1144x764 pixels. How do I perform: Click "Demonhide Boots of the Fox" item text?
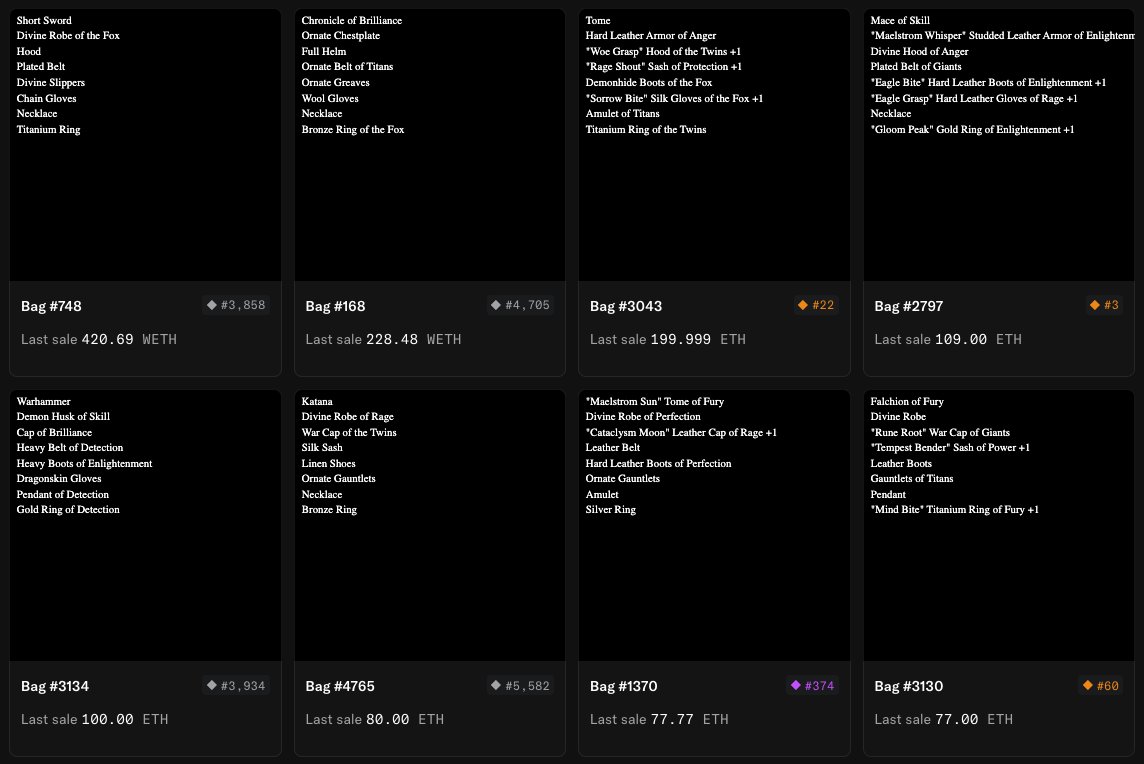click(x=649, y=82)
